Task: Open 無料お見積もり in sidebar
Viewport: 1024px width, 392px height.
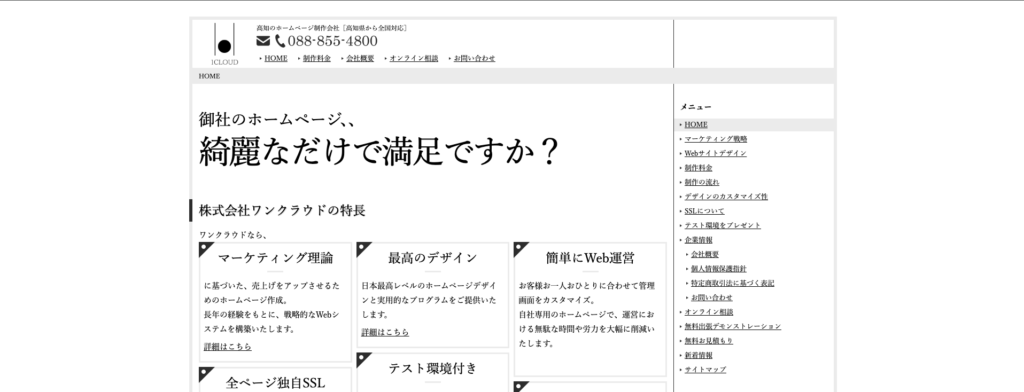Action: tap(709, 340)
